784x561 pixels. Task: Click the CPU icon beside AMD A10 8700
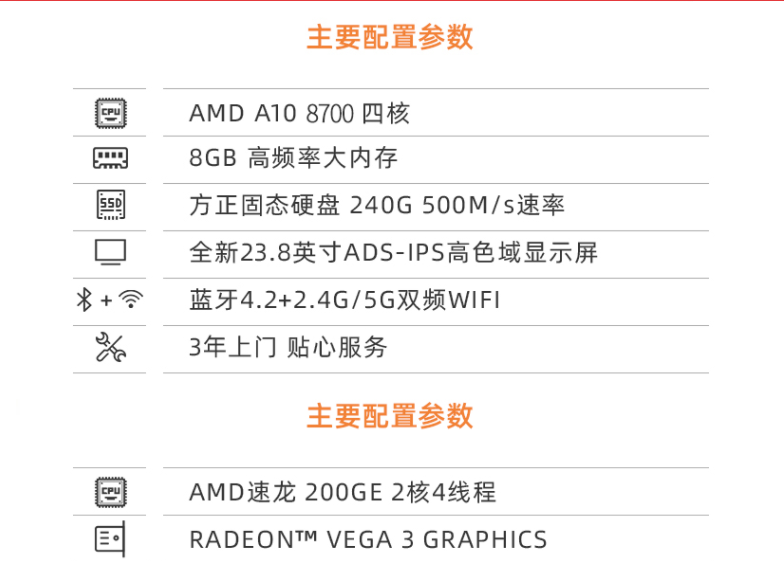coord(110,113)
